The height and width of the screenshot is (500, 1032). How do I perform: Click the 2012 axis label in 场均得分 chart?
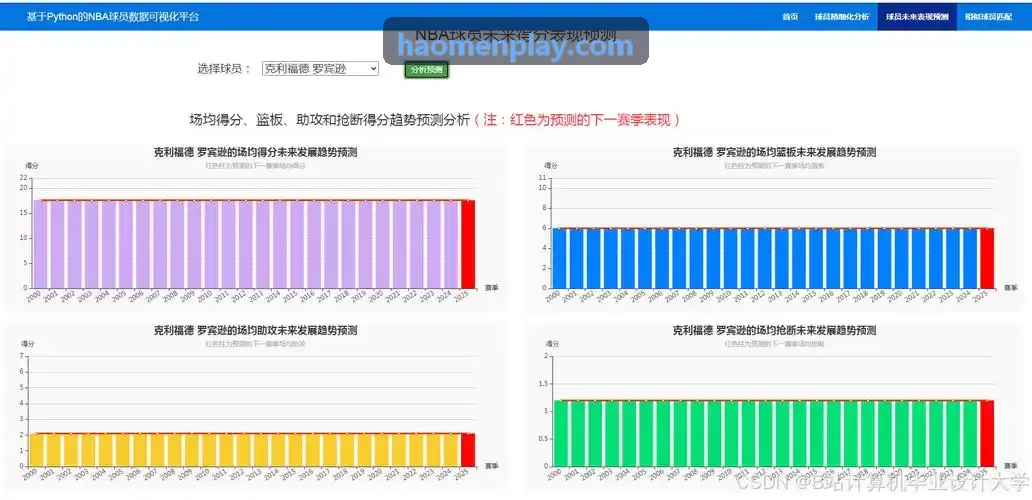238,296
